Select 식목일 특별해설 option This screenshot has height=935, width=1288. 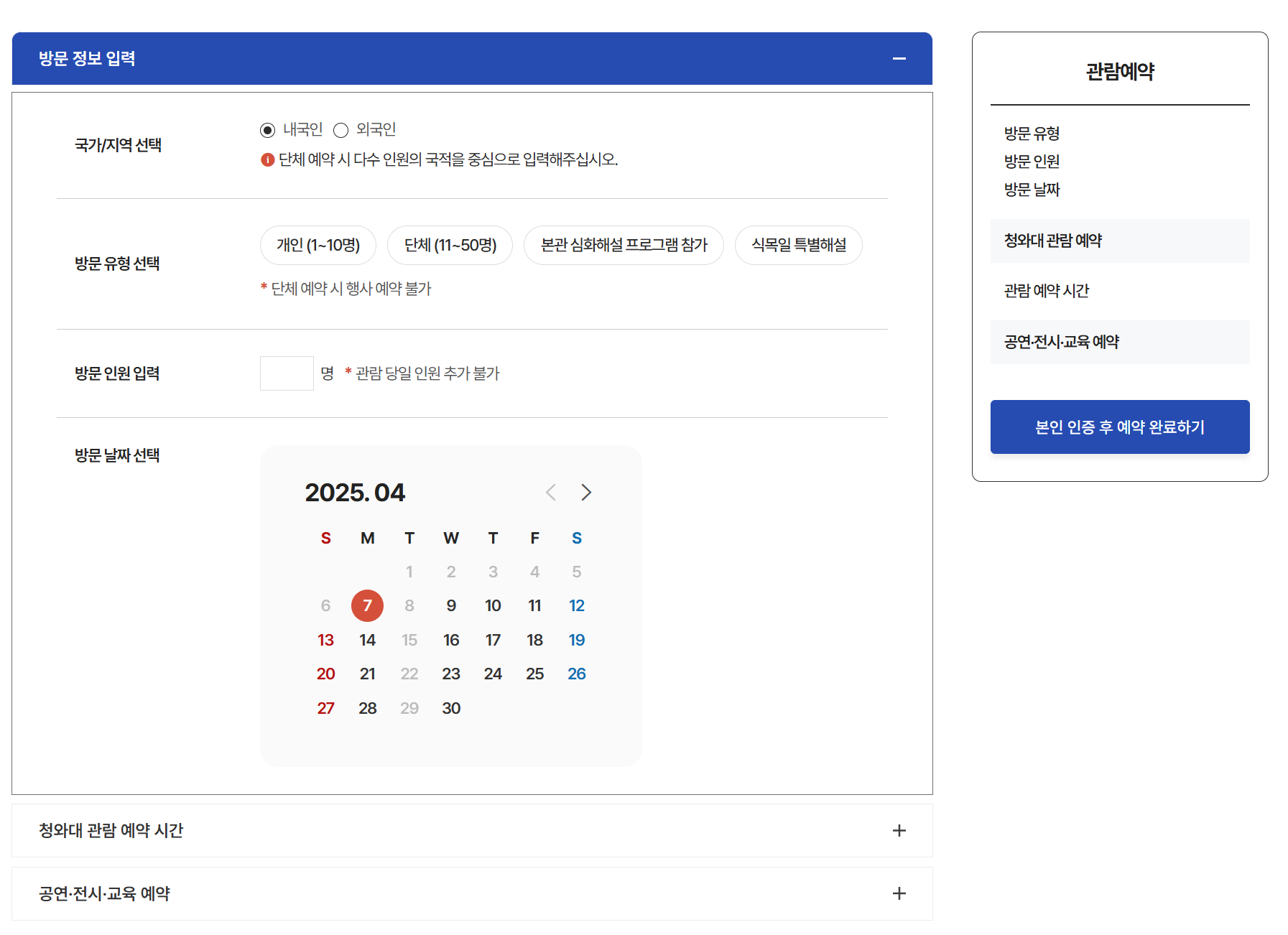798,245
